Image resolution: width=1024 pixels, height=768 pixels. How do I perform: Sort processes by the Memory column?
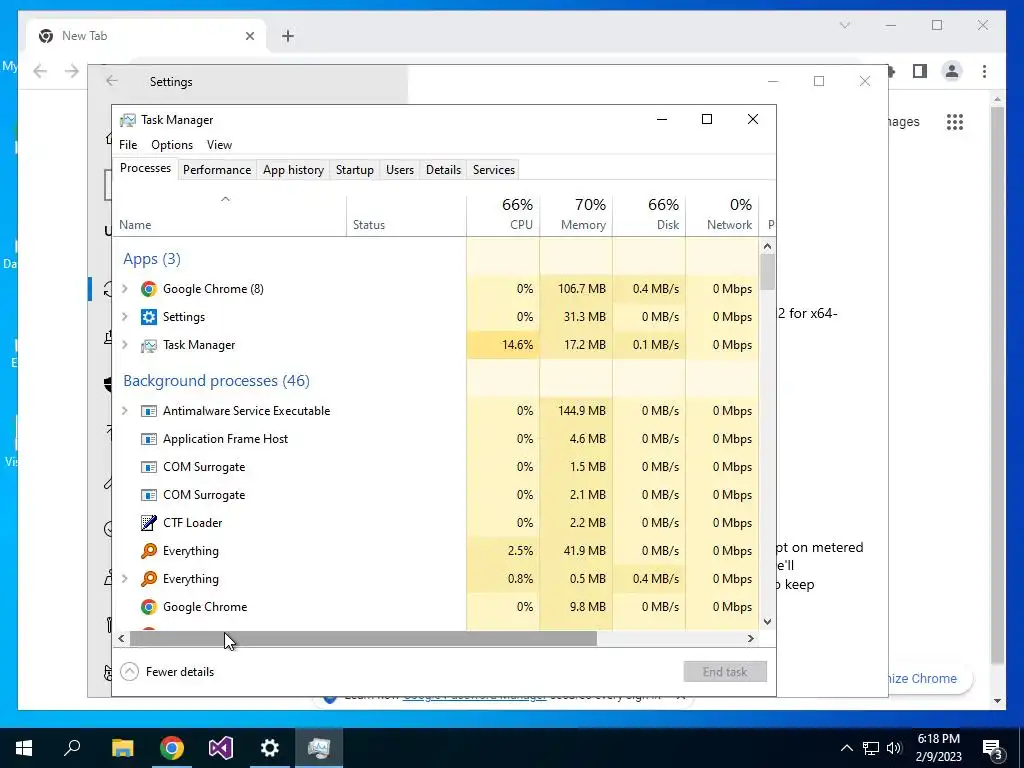(x=576, y=215)
